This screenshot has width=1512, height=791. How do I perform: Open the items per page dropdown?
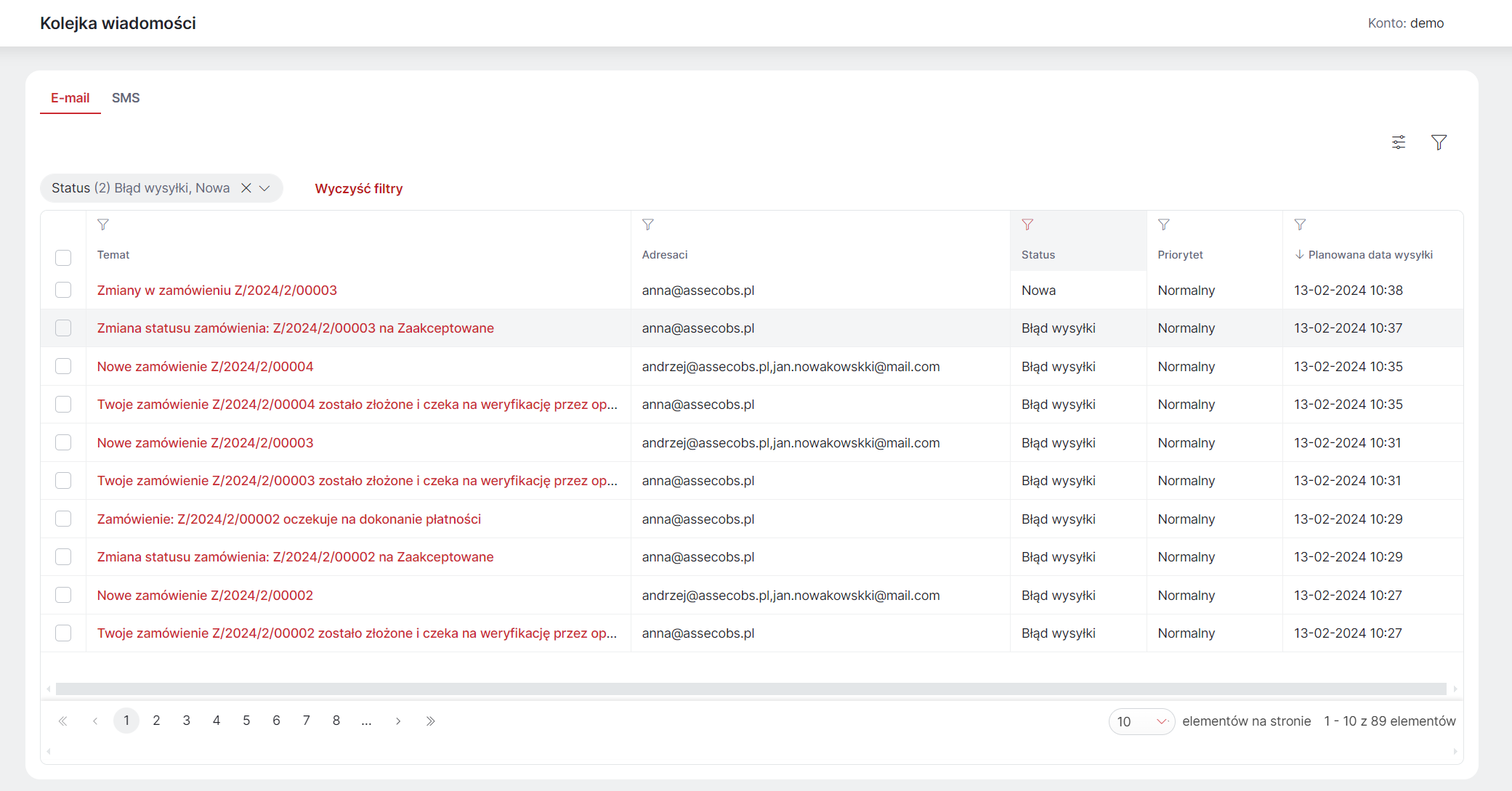click(x=1141, y=721)
